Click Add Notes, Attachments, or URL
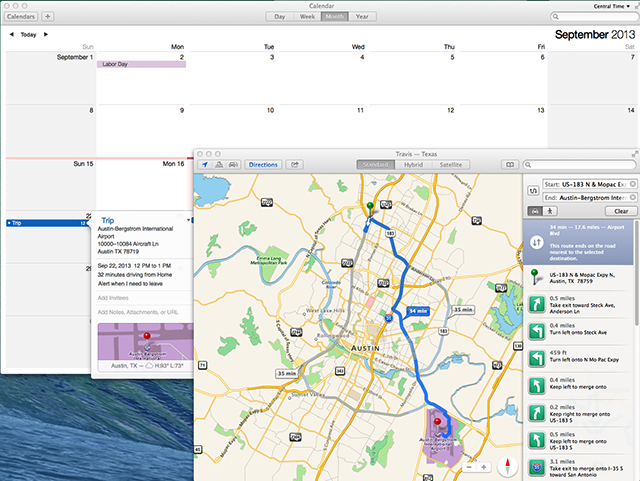Viewport: 640px width, 481px height. pos(138,312)
